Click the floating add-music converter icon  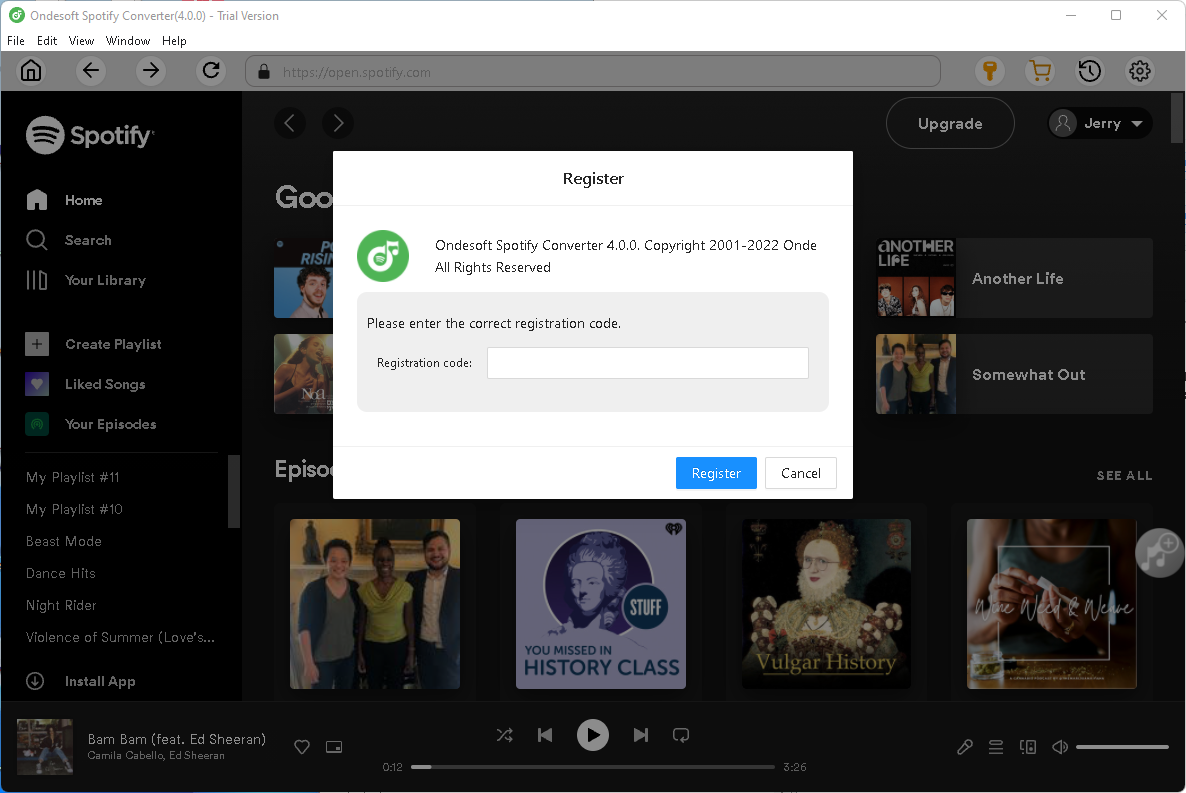pyautogui.click(x=1159, y=552)
